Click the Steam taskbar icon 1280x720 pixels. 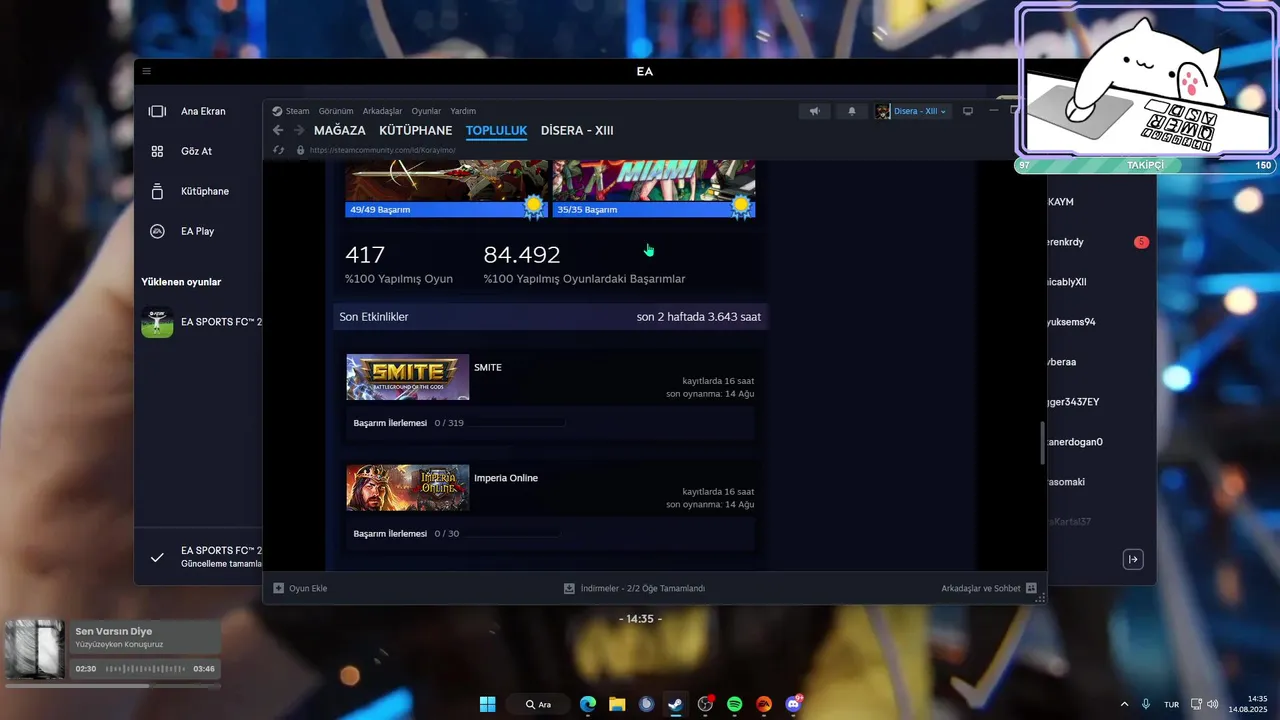point(675,704)
